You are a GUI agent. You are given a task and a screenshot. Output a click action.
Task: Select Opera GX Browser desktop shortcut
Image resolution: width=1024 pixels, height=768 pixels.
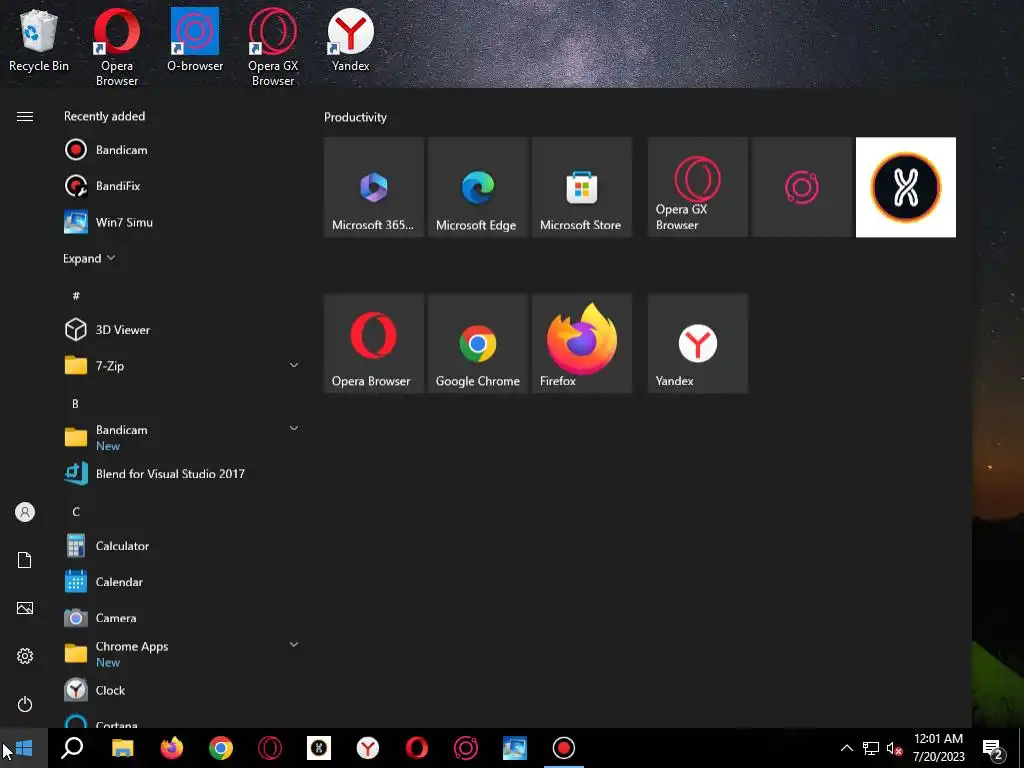click(x=273, y=48)
